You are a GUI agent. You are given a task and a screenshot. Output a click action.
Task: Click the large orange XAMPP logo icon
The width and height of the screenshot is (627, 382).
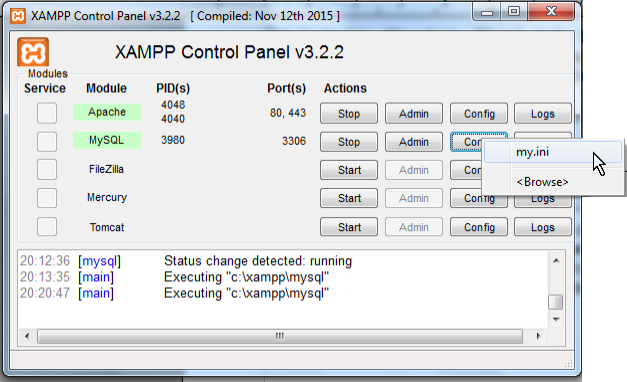point(33,52)
